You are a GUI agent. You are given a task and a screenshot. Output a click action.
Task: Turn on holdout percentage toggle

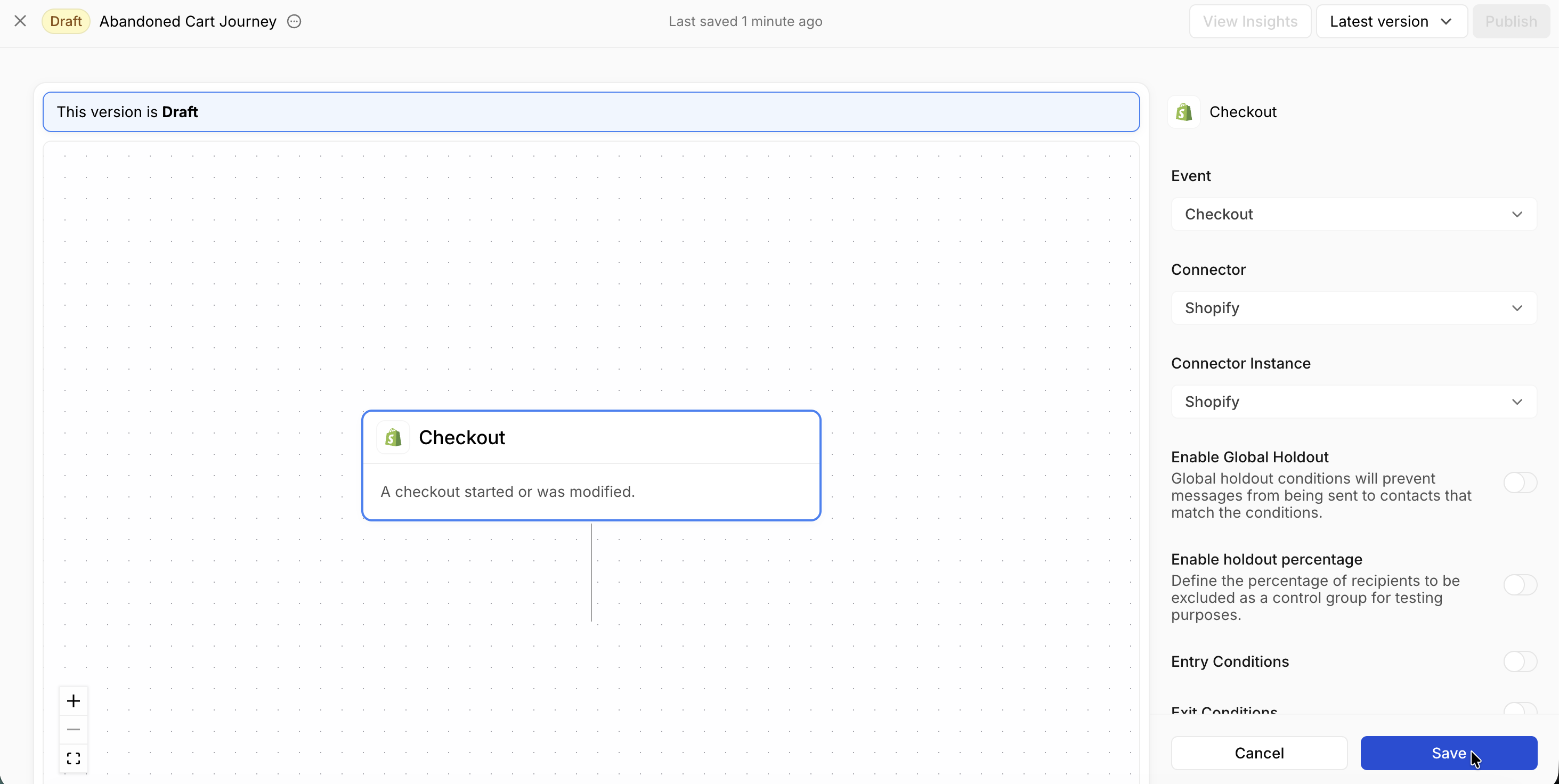[1520, 585]
